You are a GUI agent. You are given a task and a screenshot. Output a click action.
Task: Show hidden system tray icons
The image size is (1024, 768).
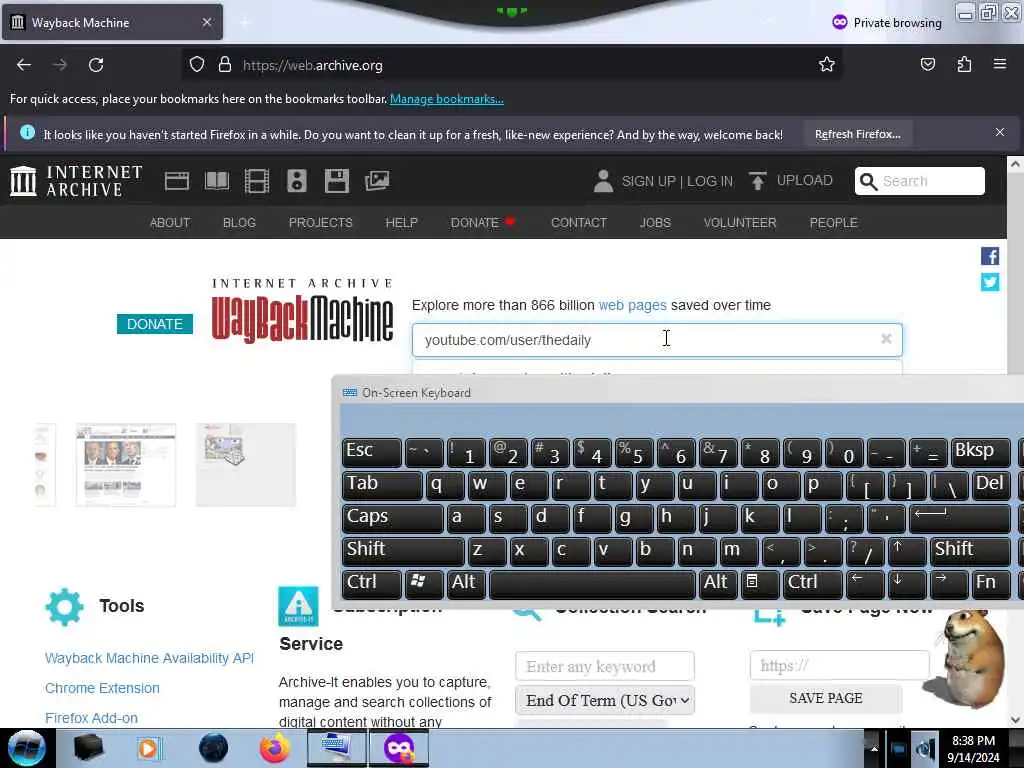click(874, 748)
